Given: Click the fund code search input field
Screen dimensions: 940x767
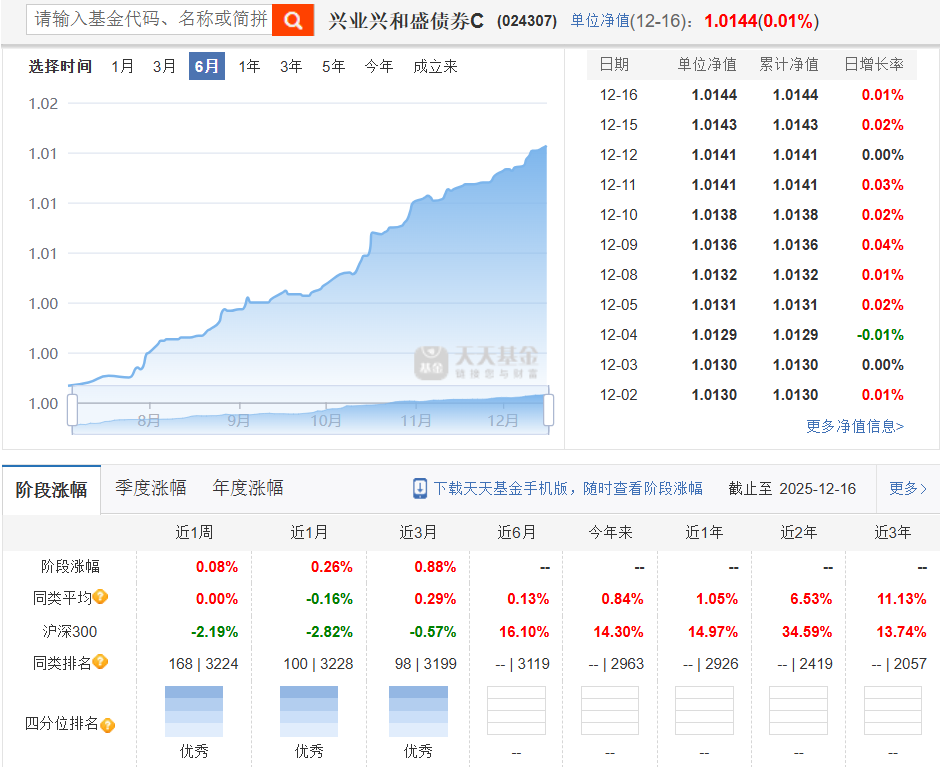Looking at the screenshot, I should point(149,19).
